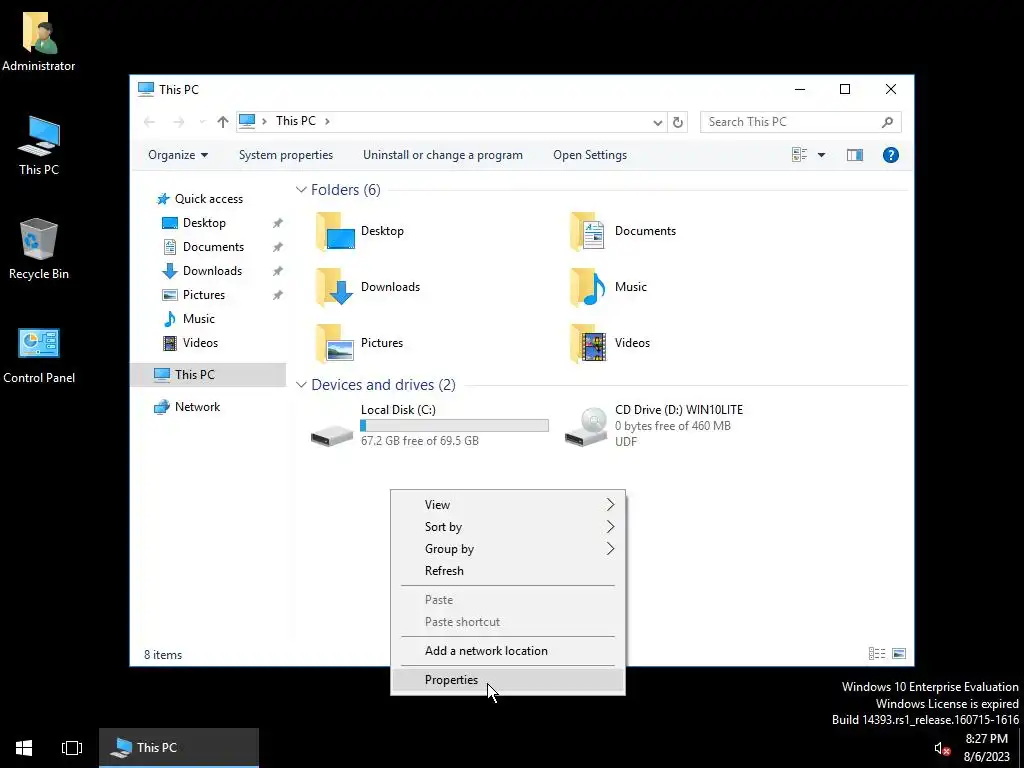
Task: Click System properties toolbar button
Action: [286, 155]
